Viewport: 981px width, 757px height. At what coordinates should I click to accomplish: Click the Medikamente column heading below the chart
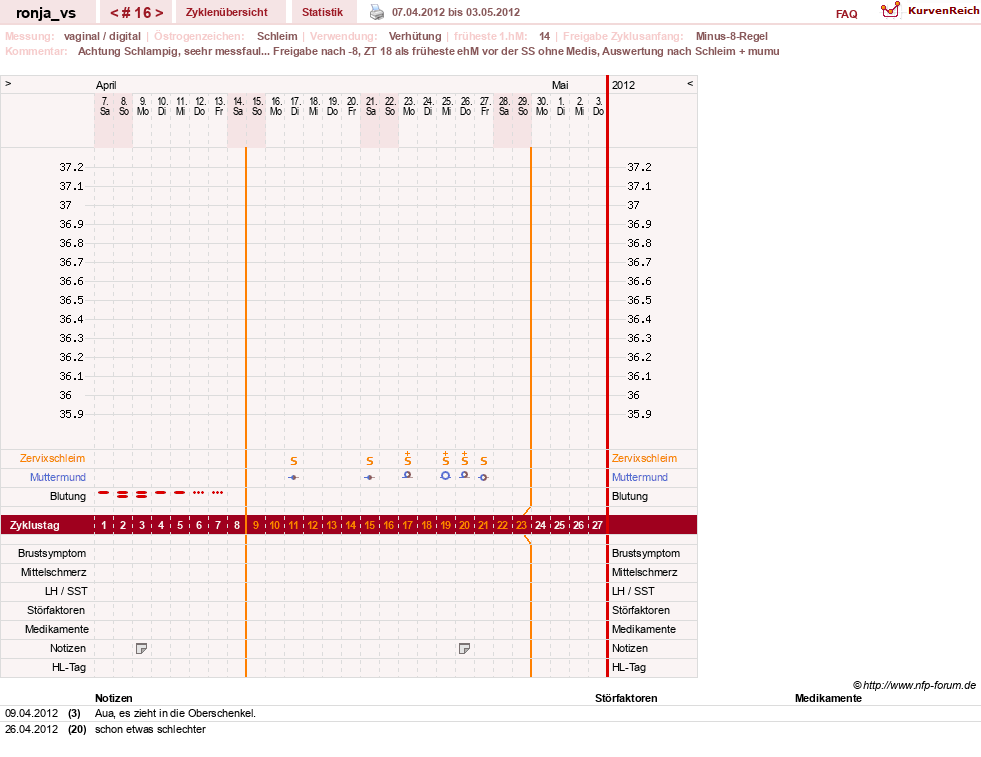828,698
